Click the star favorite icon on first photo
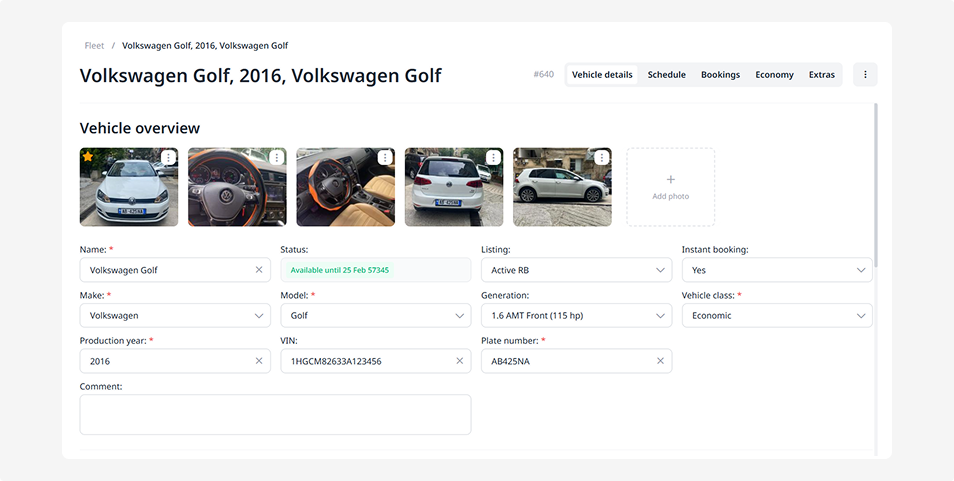This screenshot has width=954, height=481. (88, 157)
